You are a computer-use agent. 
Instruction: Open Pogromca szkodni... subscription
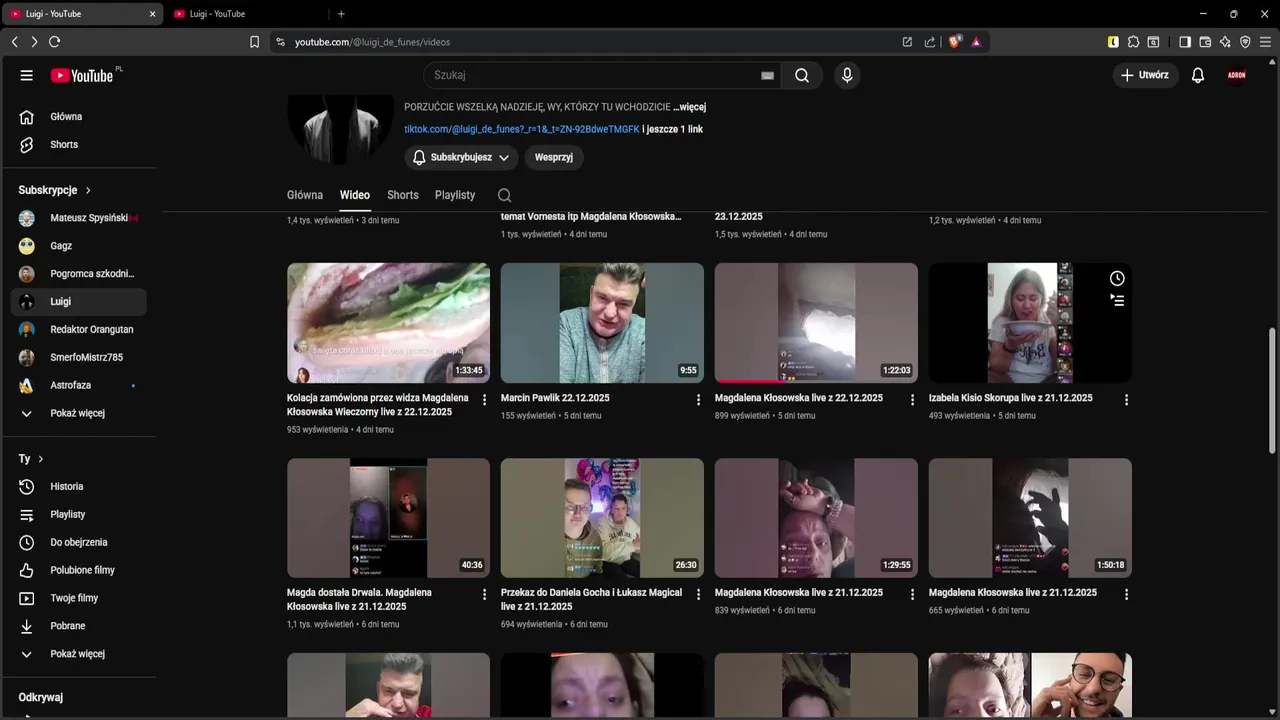78,273
